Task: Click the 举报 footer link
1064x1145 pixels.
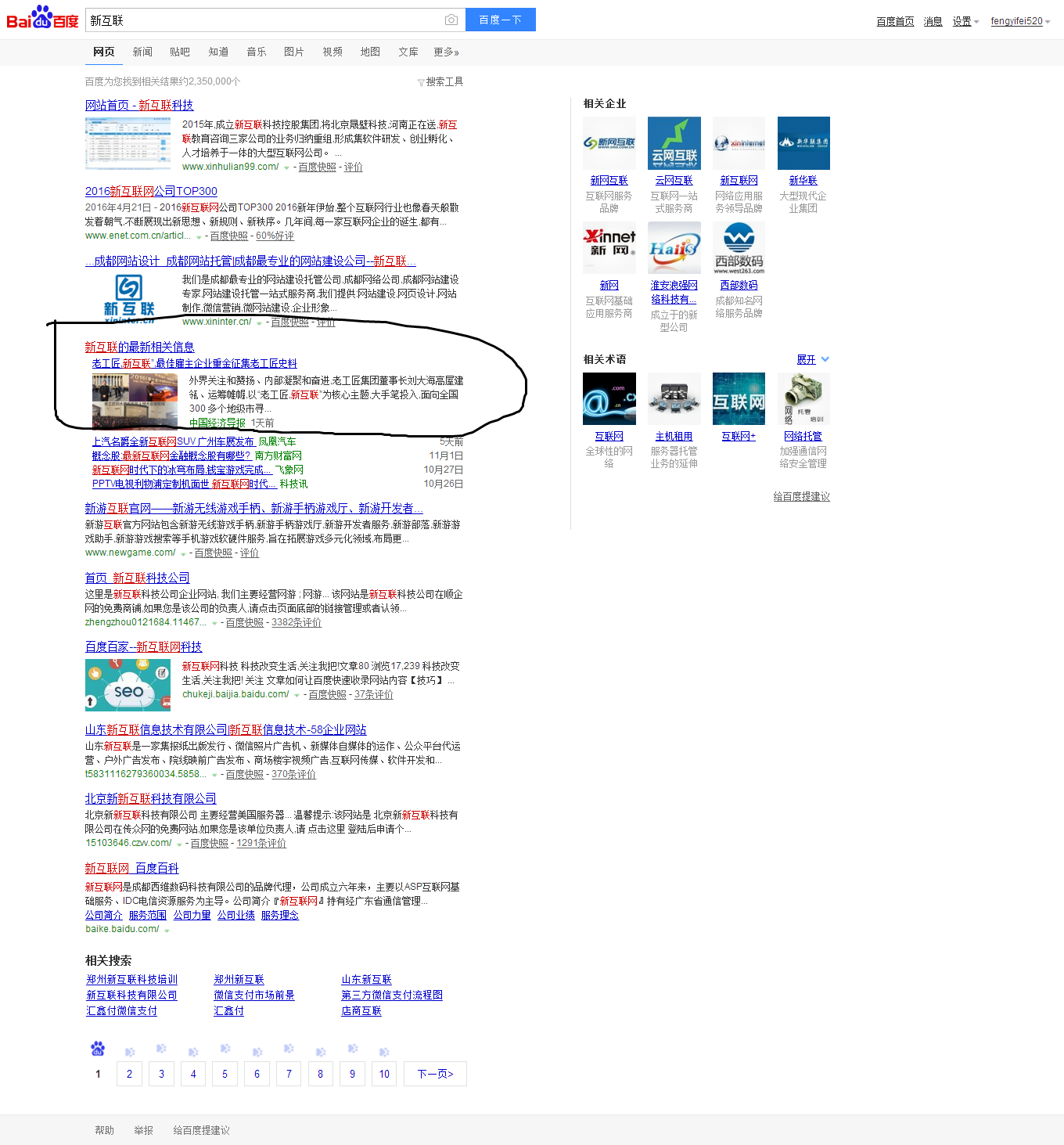Action: click(x=143, y=1130)
